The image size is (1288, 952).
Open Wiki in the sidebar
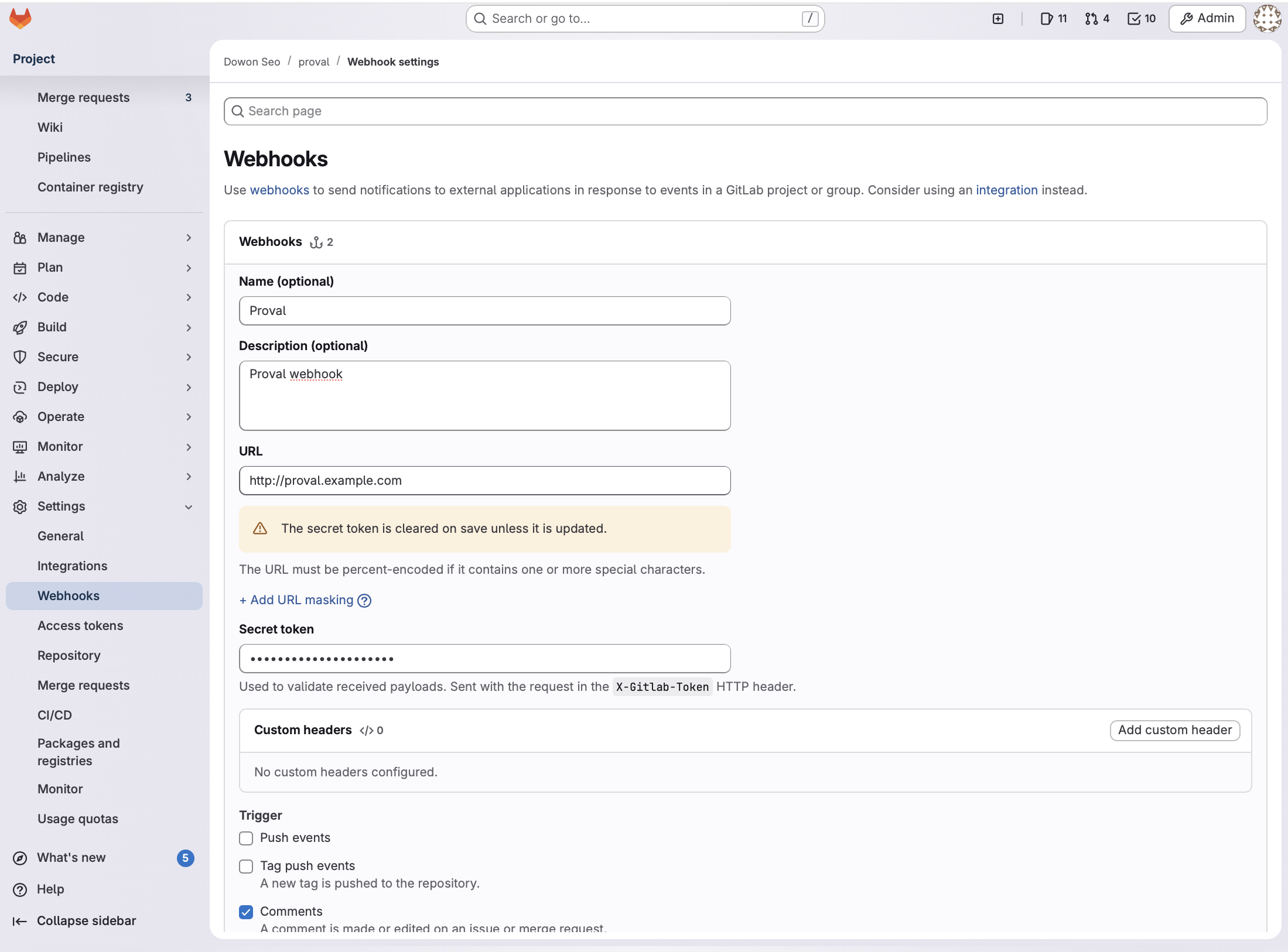pos(104,128)
